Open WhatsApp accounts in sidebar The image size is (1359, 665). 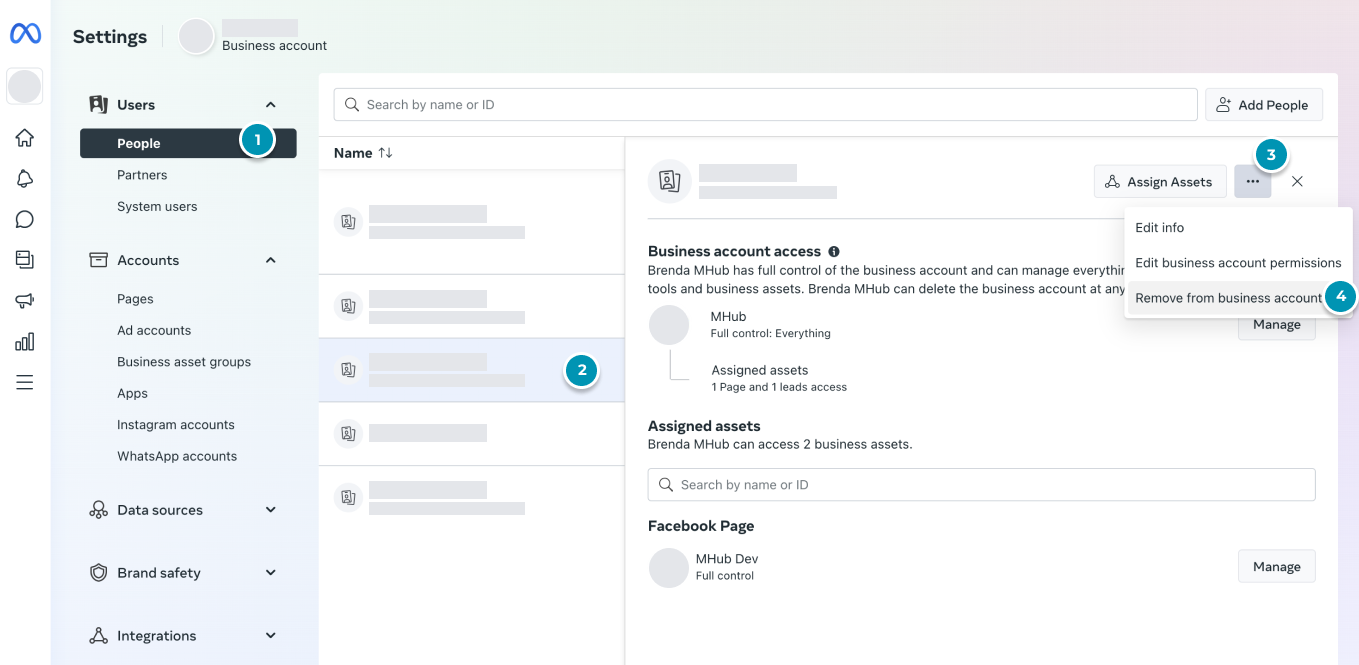(x=177, y=456)
